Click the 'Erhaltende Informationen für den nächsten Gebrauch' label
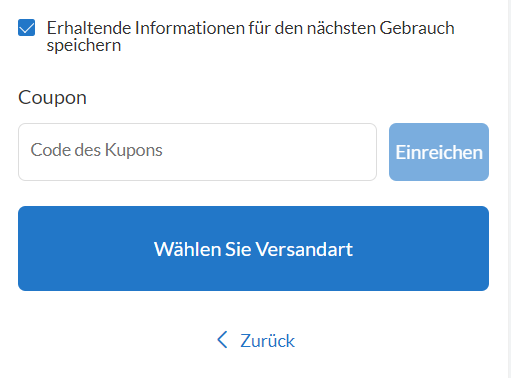This screenshot has width=511, height=378. (x=250, y=28)
